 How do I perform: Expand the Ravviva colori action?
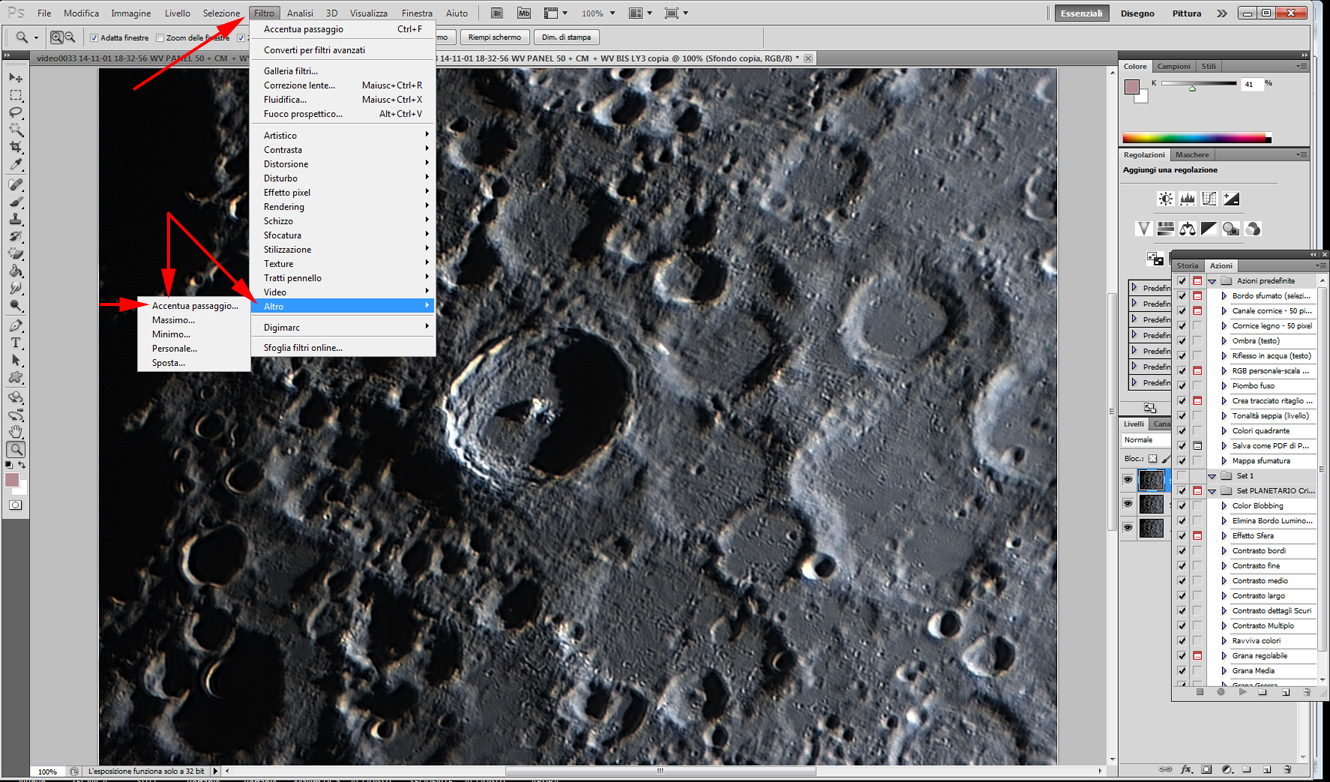(1224, 641)
